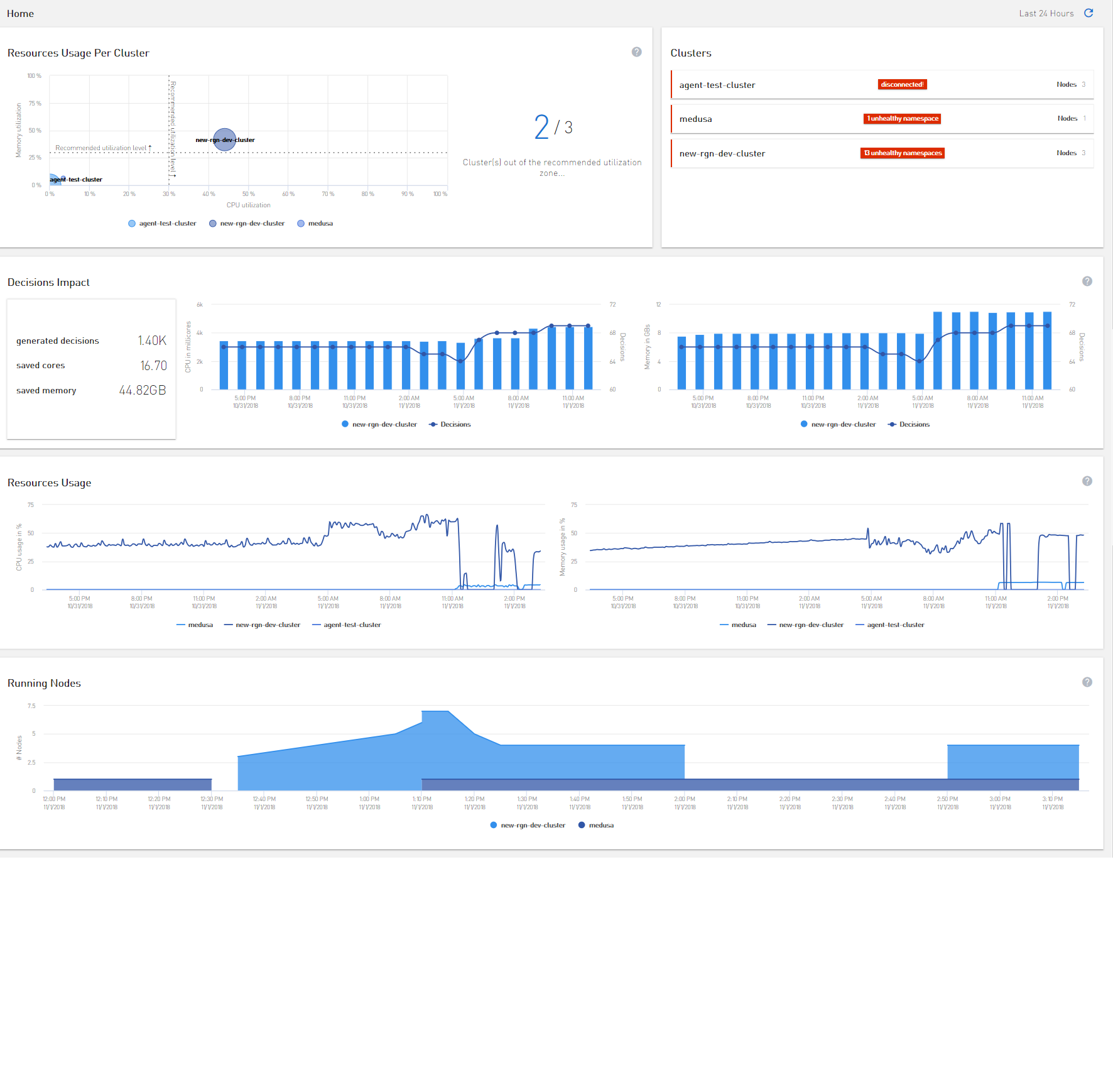Toggle medusa legend in Running Nodes chart
This screenshot has height=1092, width=1113.
tap(595, 826)
